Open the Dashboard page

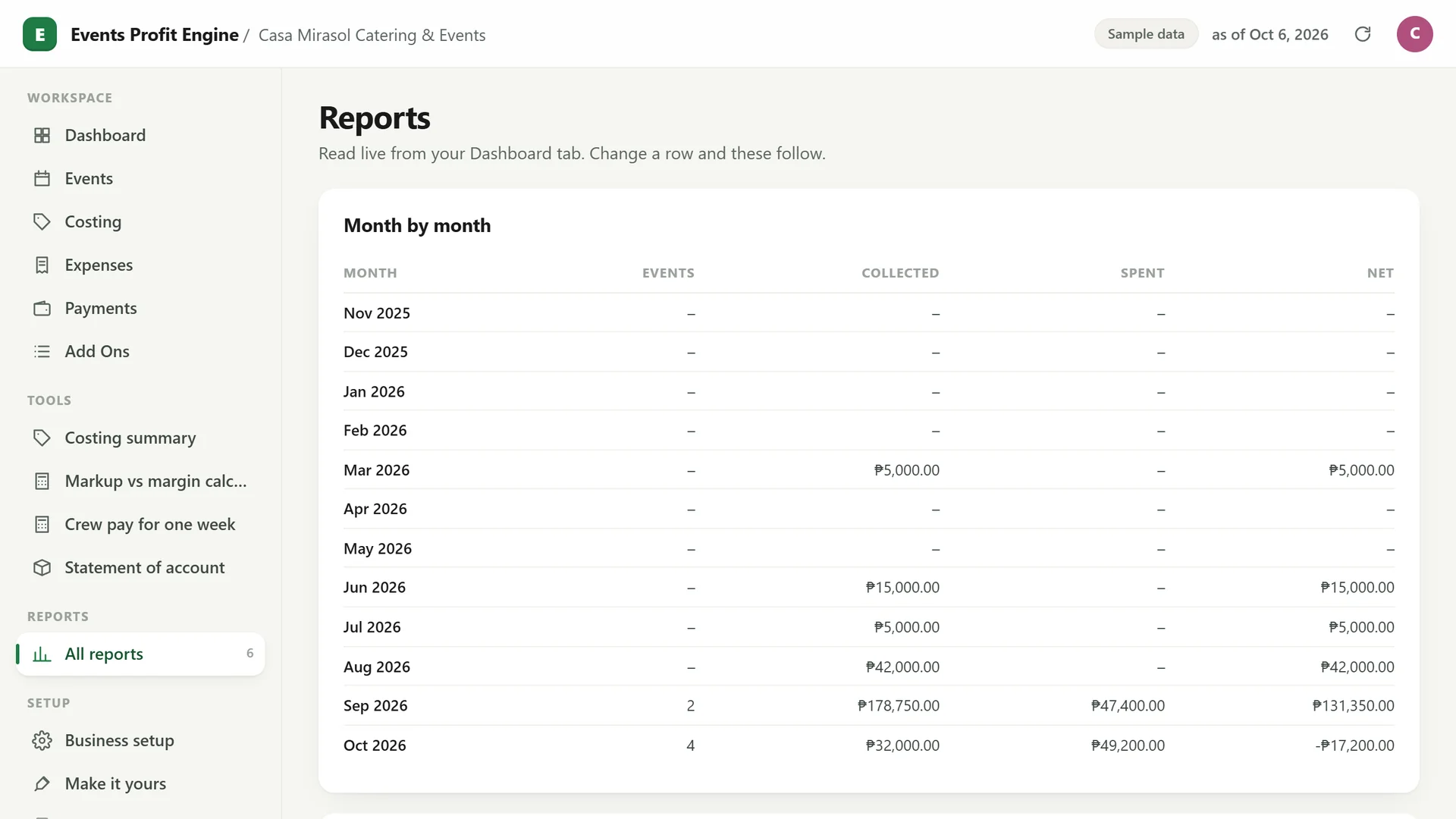point(140,135)
